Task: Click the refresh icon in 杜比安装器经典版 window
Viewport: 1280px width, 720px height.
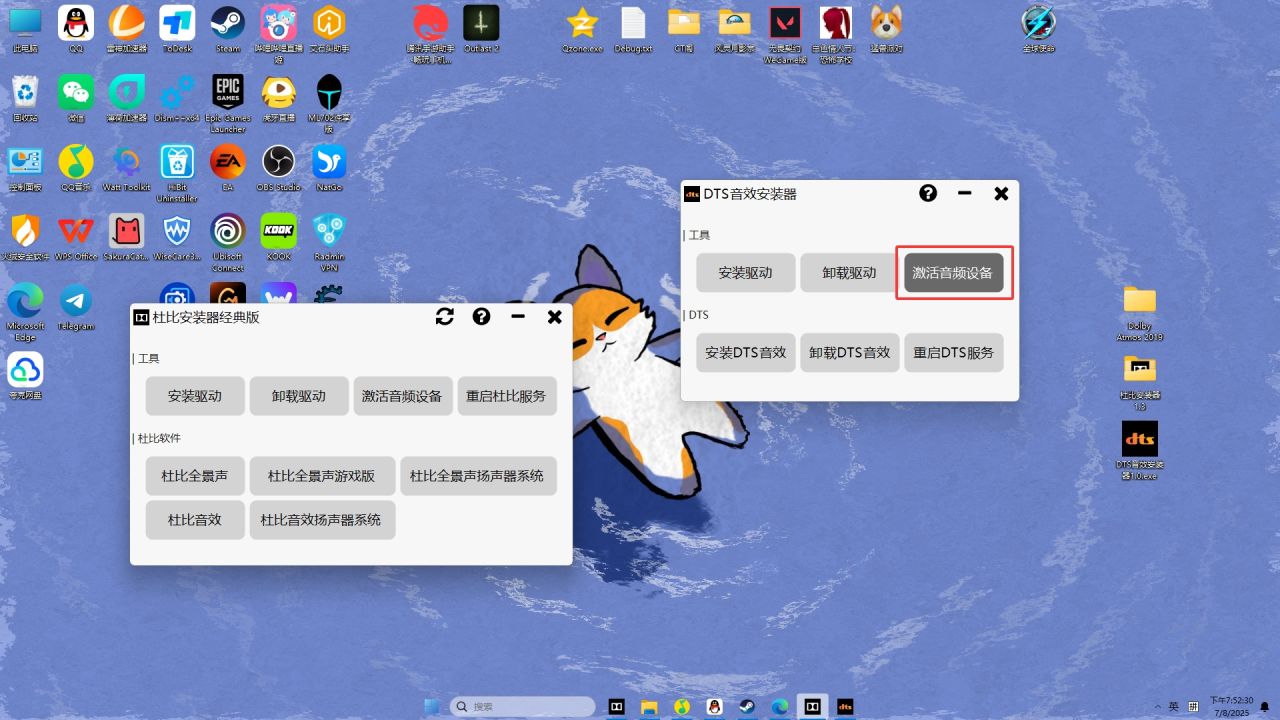Action: [445, 317]
